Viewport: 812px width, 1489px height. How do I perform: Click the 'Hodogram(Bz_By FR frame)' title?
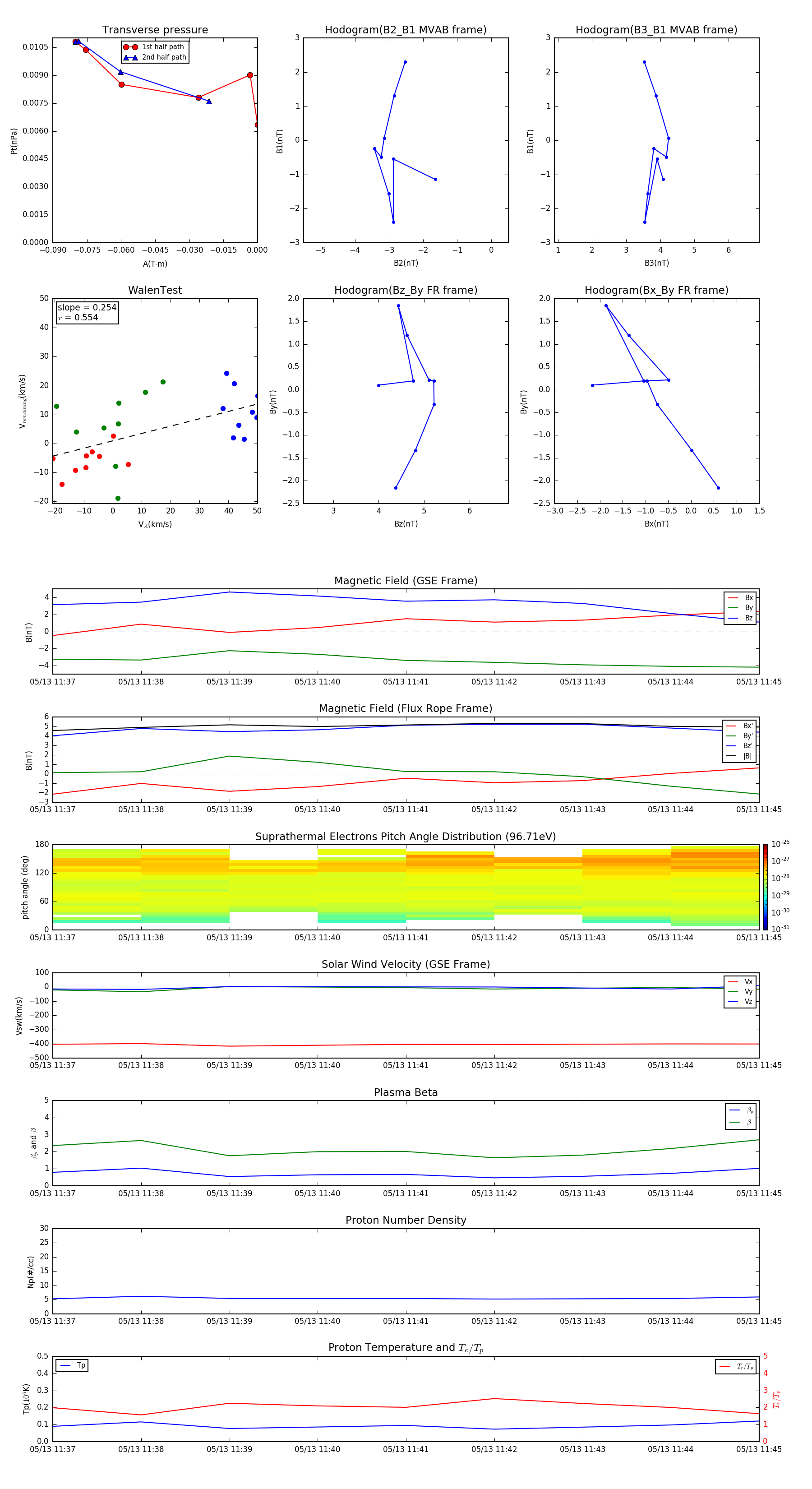click(406, 290)
